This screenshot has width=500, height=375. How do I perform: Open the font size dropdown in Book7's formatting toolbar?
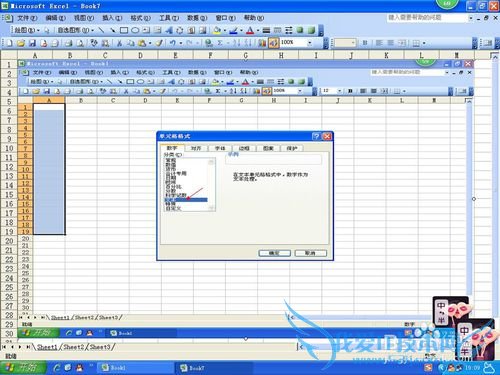tap(353, 43)
